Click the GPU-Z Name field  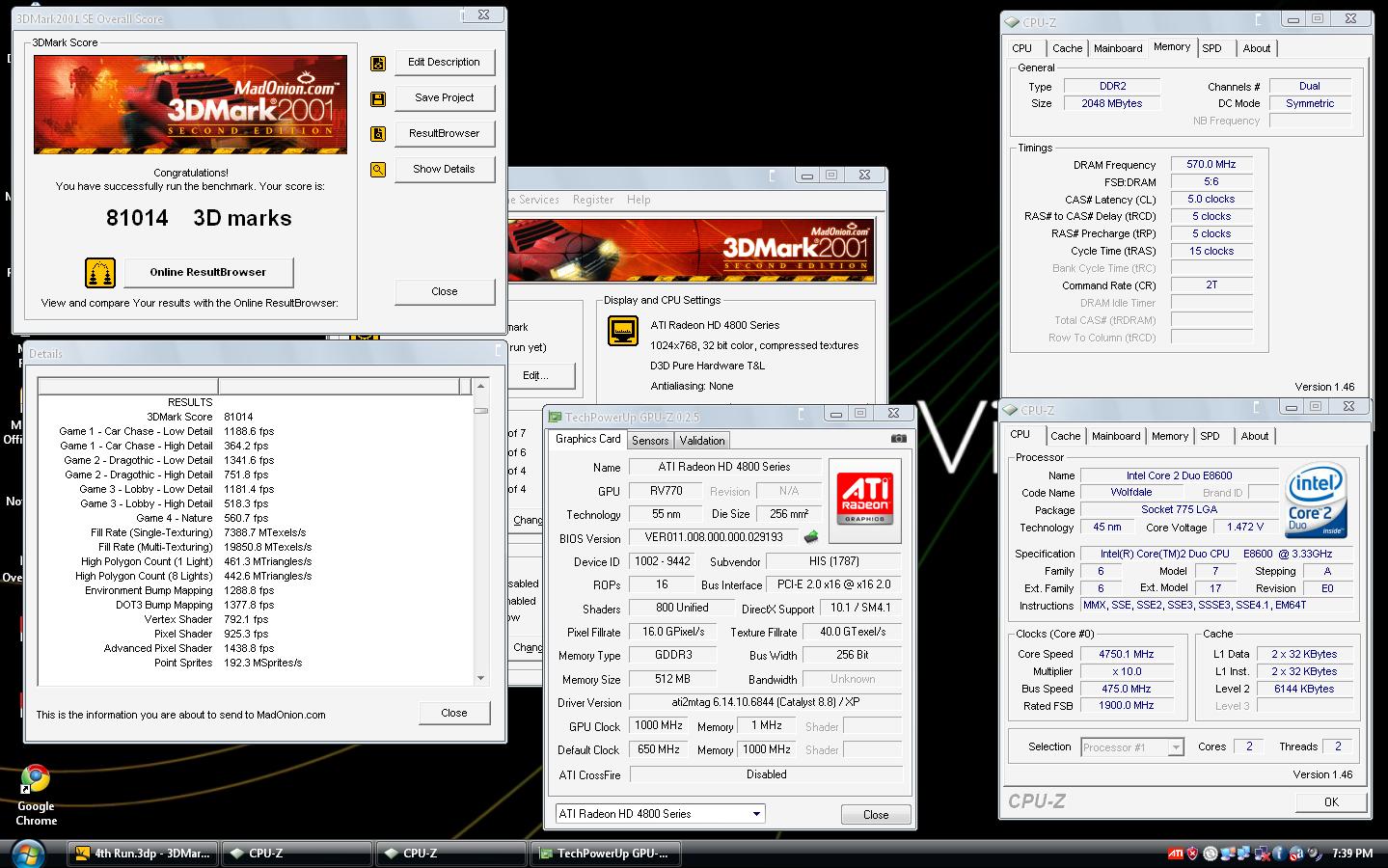(724, 467)
